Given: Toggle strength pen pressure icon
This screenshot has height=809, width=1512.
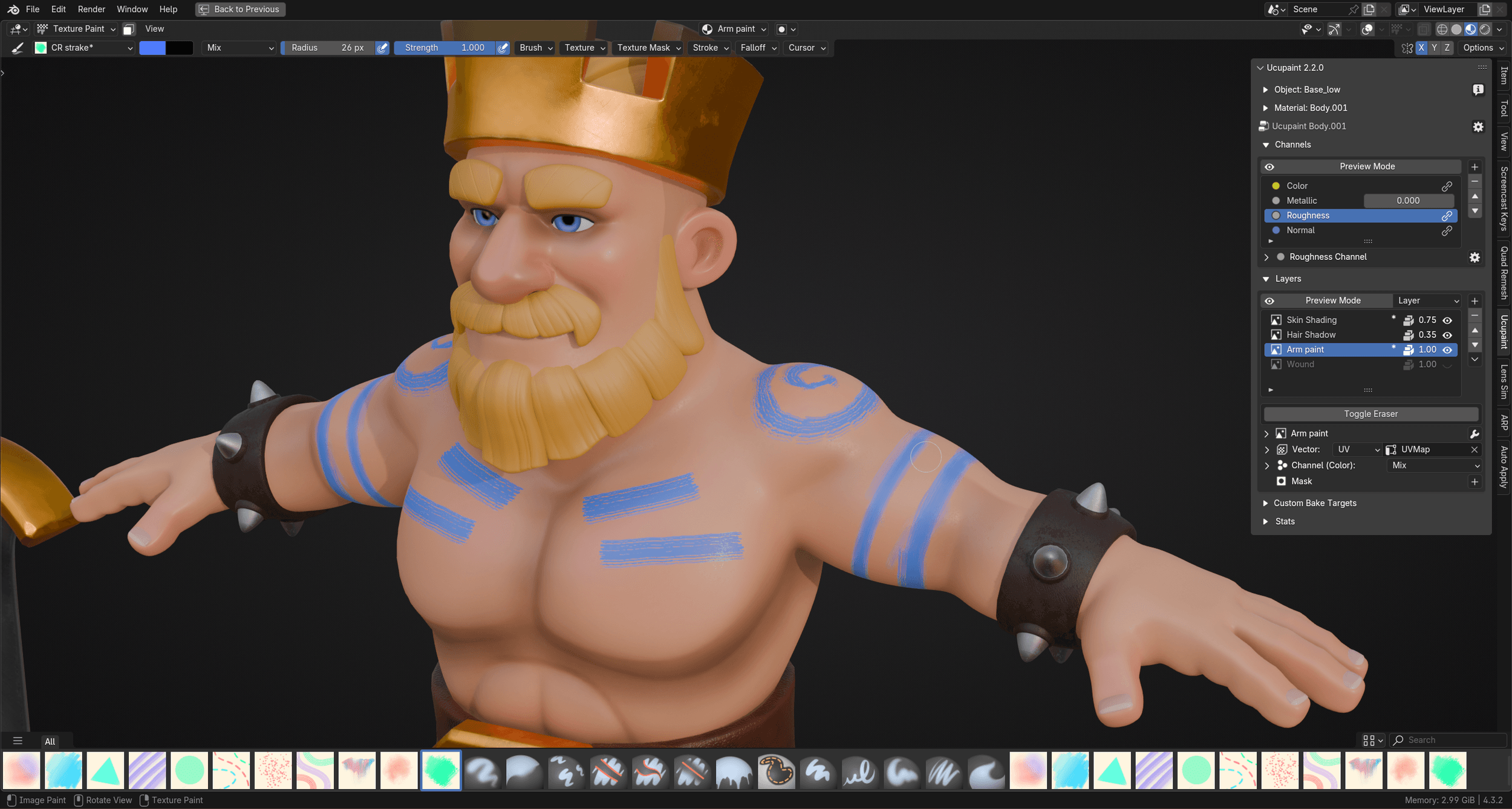Looking at the screenshot, I should click(x=503, y=48).
